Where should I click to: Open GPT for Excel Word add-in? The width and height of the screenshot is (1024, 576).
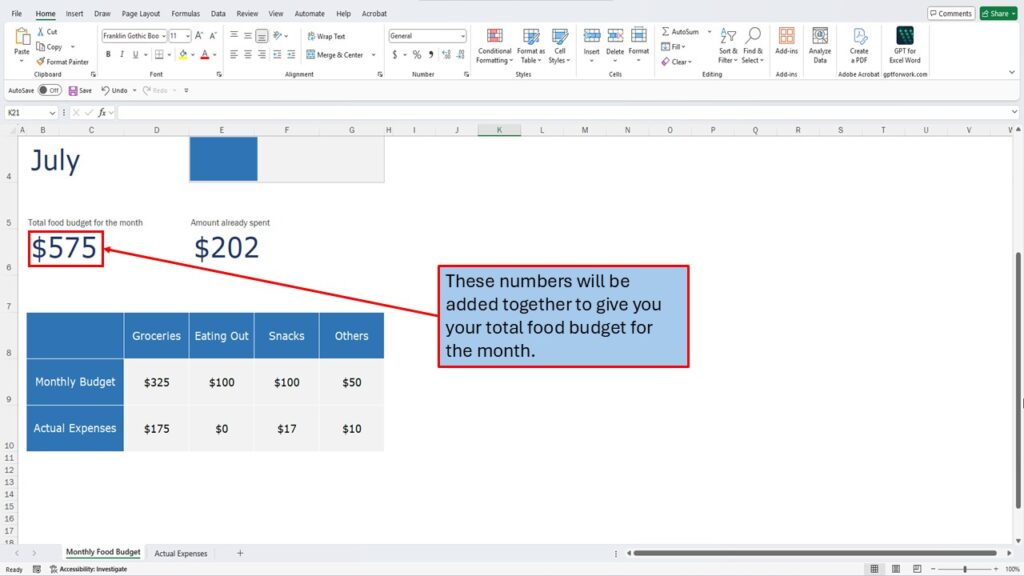(905, 46)
